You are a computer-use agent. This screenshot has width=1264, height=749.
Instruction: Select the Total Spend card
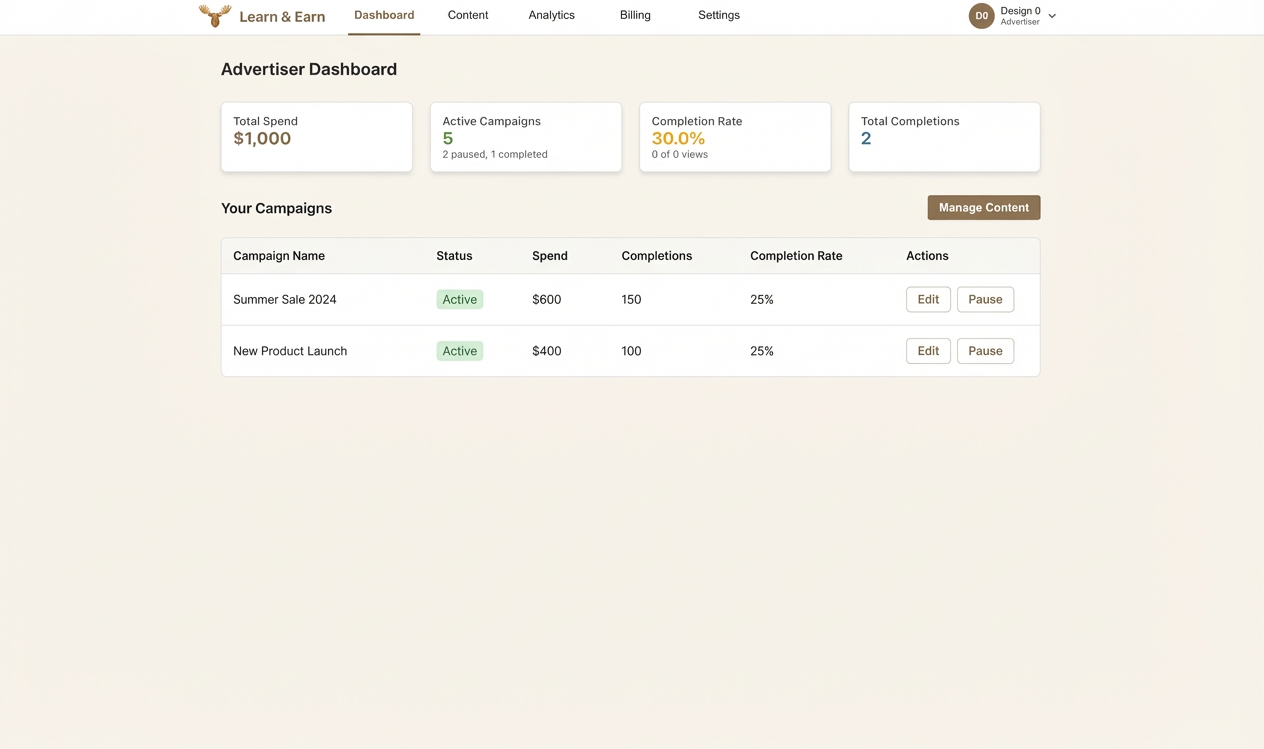coord(316,137)
